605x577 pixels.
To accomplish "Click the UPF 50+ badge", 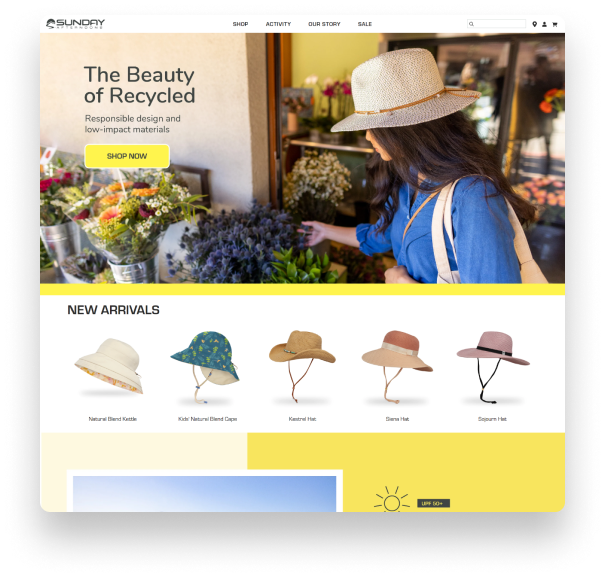I will [433, 503].
